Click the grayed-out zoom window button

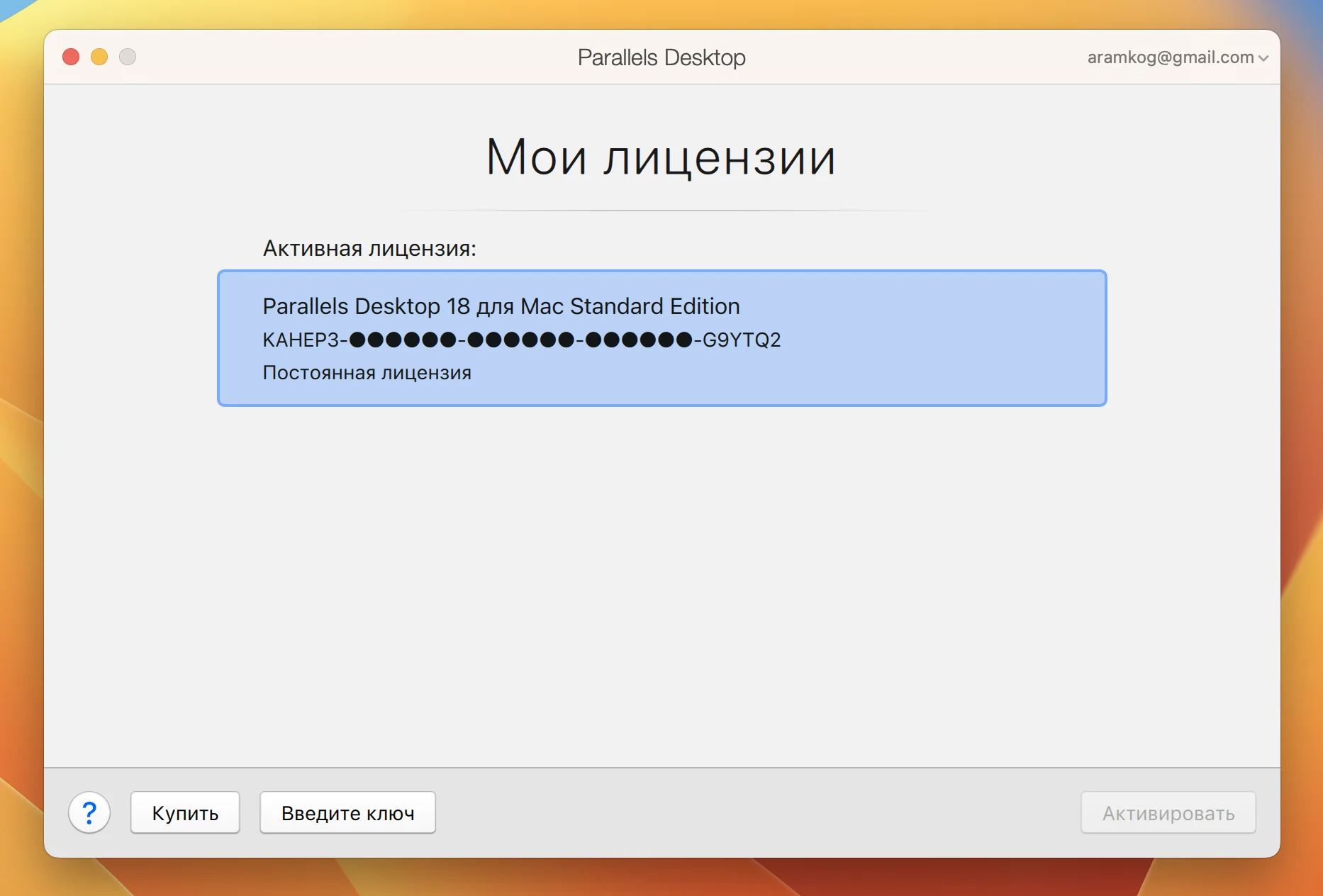128,57
